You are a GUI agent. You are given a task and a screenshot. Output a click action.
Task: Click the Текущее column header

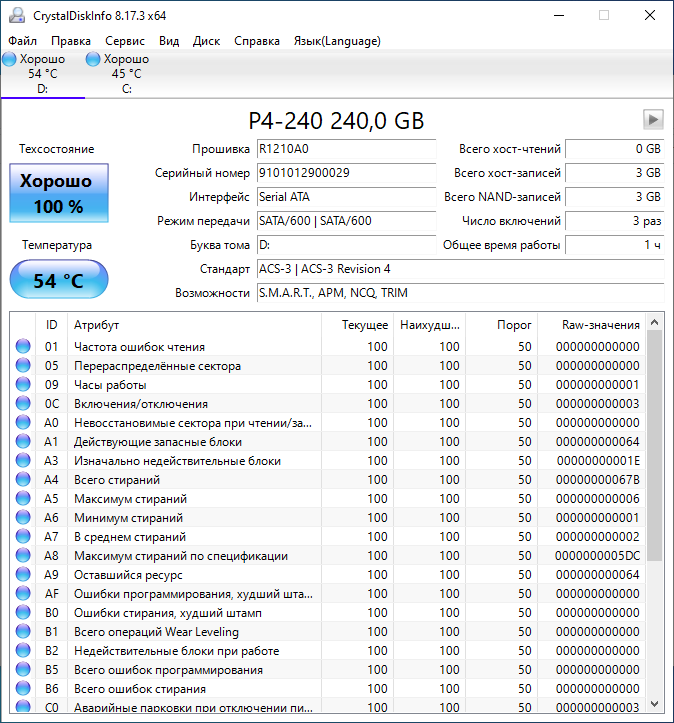(358, 325)
